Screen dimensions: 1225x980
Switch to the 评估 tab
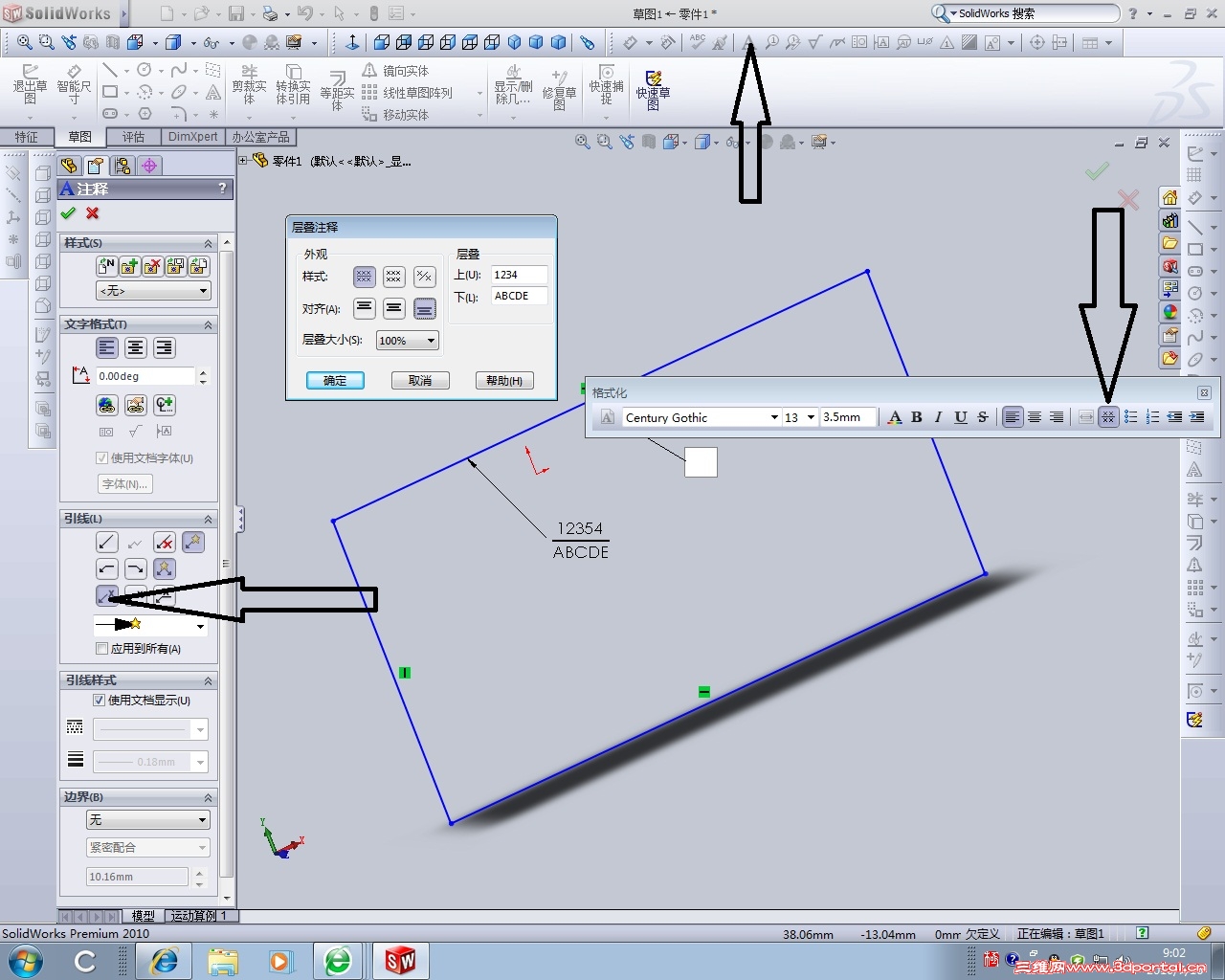pos(133,137)
